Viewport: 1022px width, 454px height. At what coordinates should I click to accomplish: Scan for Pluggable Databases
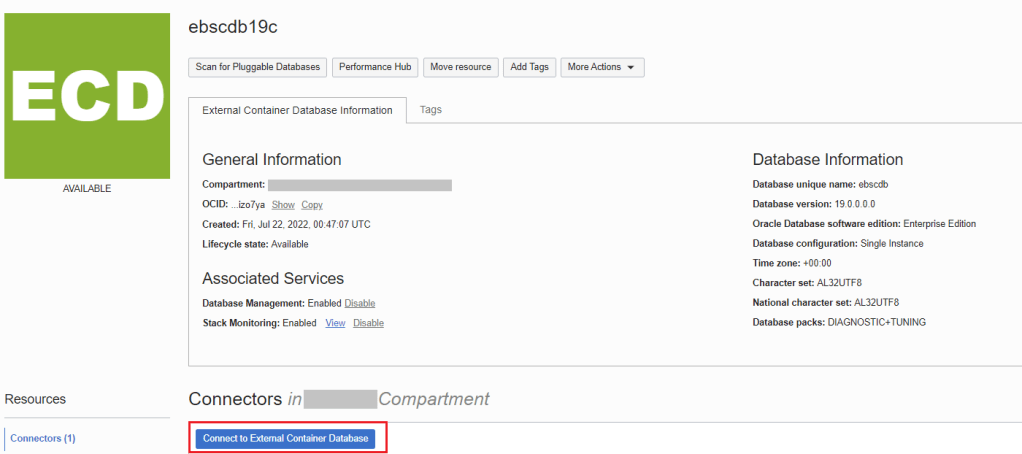coord(257,67)
